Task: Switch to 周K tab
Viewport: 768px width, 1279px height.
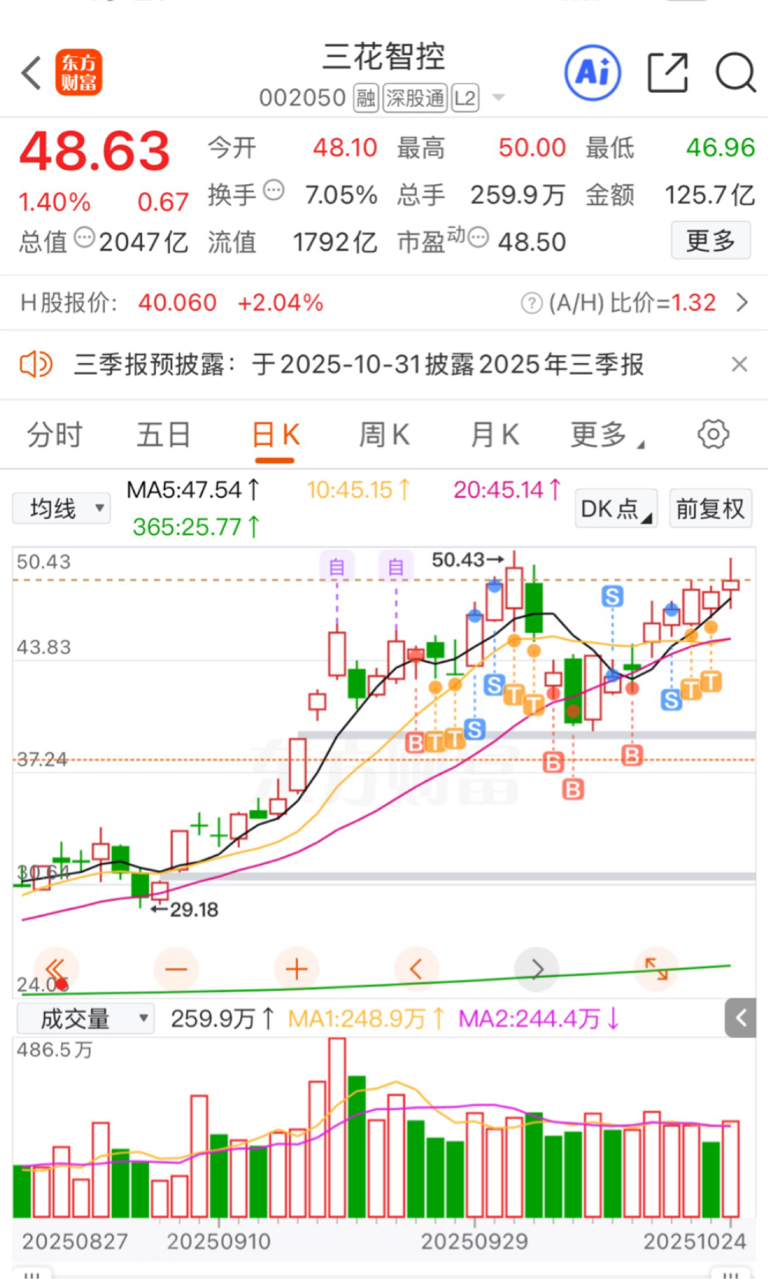Action: [385, 435]
